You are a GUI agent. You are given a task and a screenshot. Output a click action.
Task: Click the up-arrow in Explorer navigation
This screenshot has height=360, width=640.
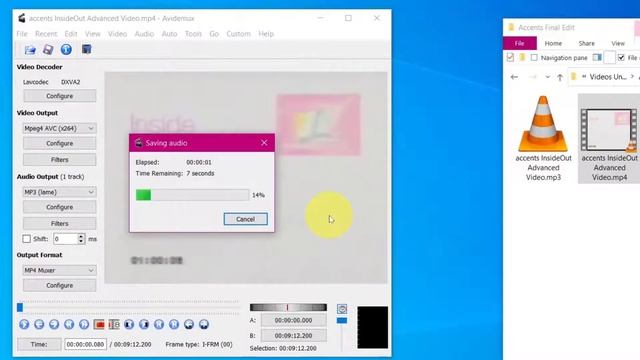pyautogui.click(x=560, y=77)
